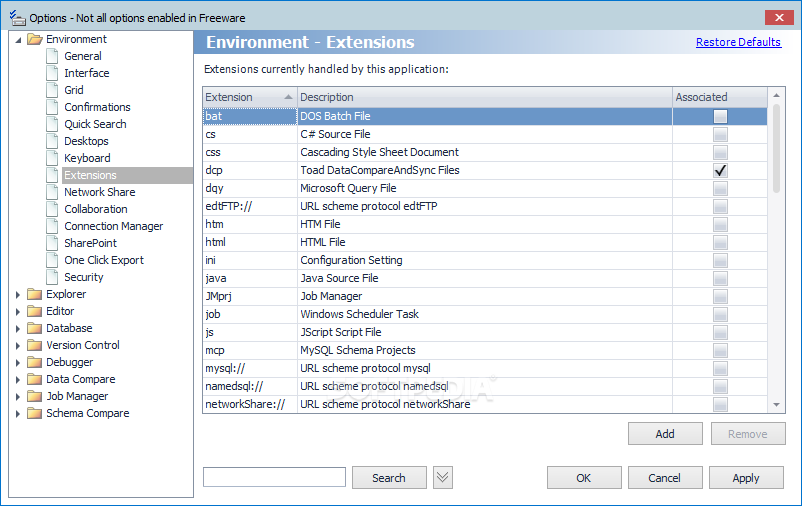Sort by the Associated column header
The width and height of the screenshot is (802, 506).
pyautogui.click(x=720, y=97)
